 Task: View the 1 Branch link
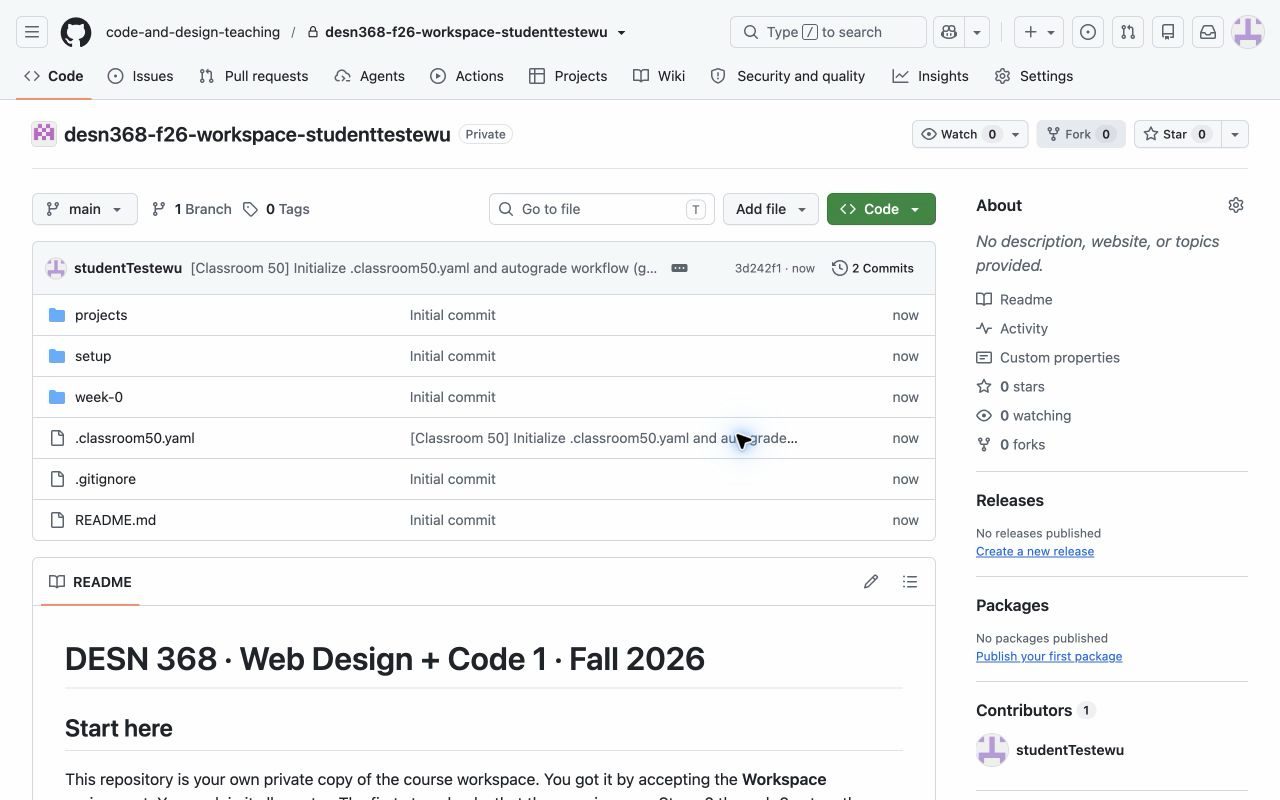(x=191, y=209)
